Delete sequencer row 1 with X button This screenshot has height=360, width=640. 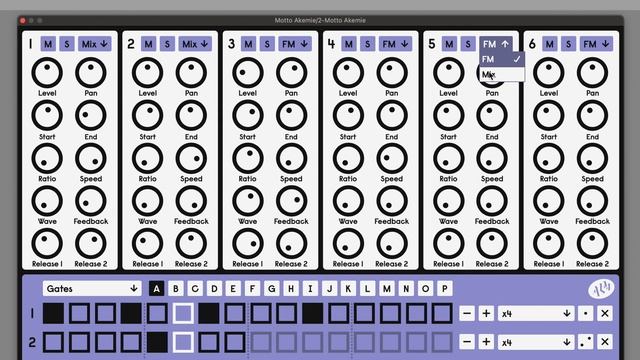(x=605, y=313)
